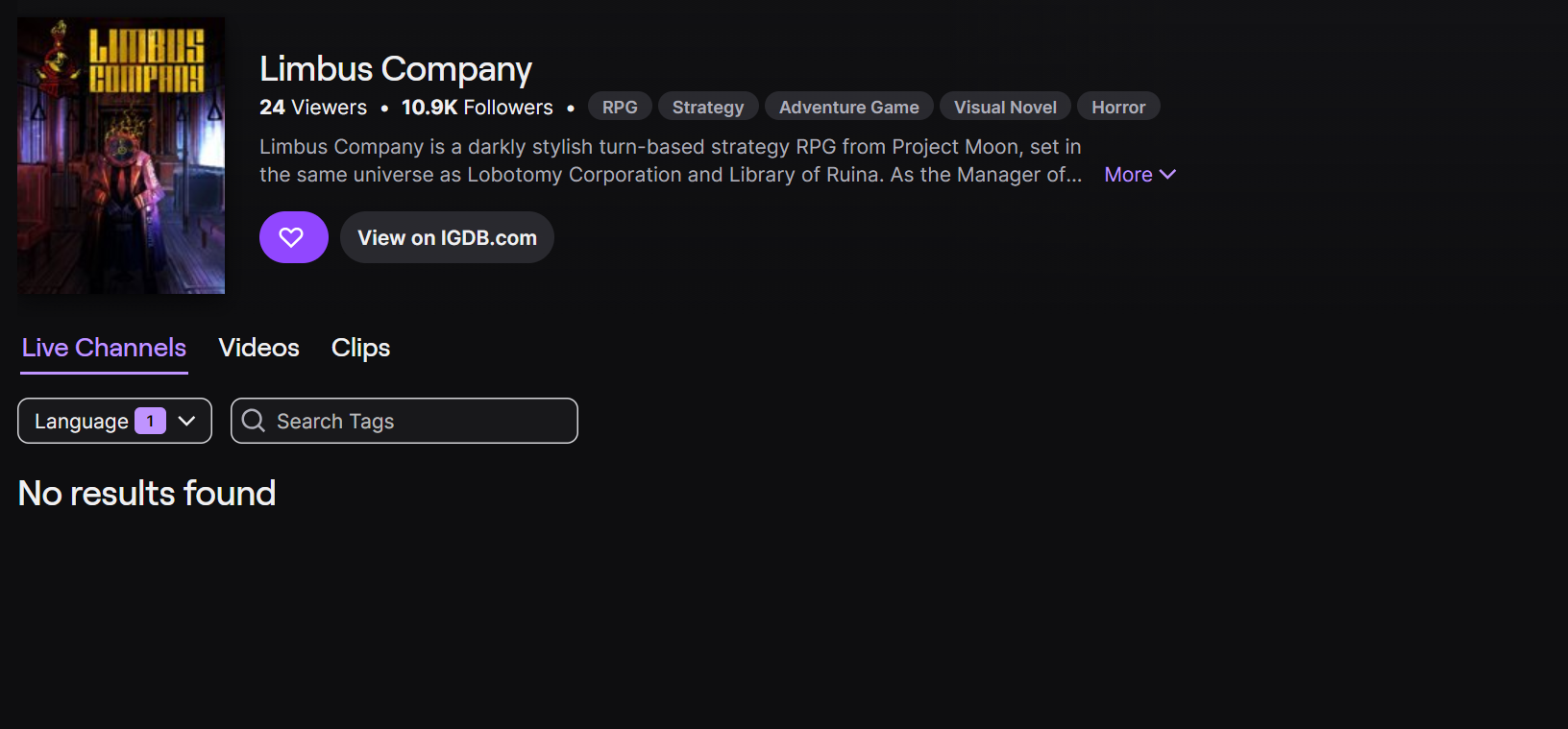The image size is (1568, 729).
Task: Select the Visual Novel tag
Action: coord(1005,107)
